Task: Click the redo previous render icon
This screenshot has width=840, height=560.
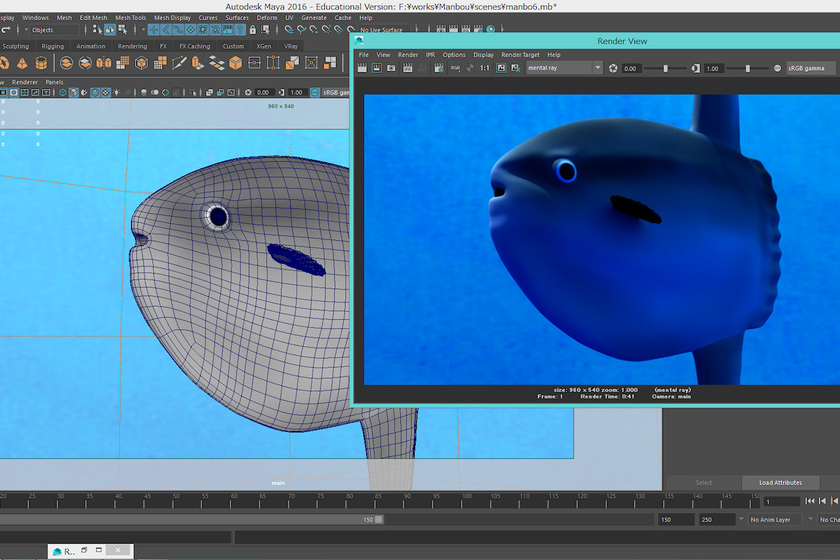Action: pos(362,68)
